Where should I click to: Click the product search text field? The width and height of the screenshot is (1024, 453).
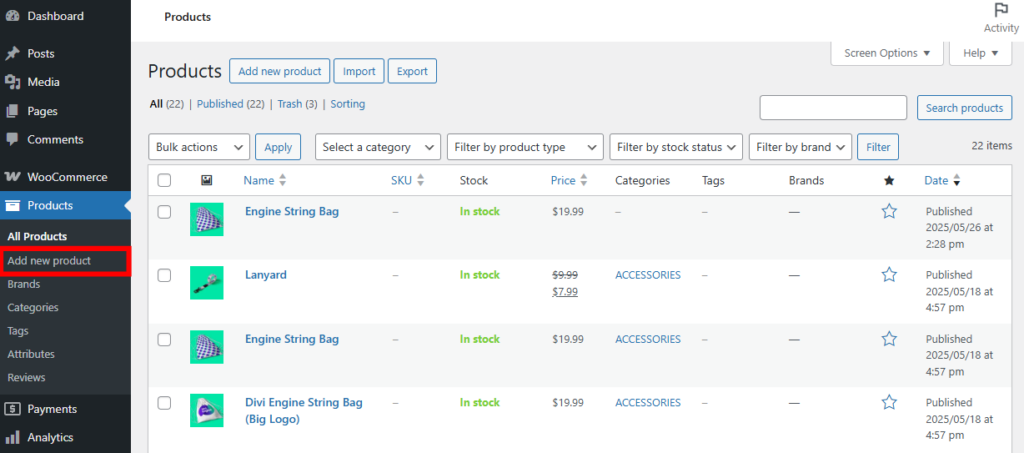click(x=833, y=108)
